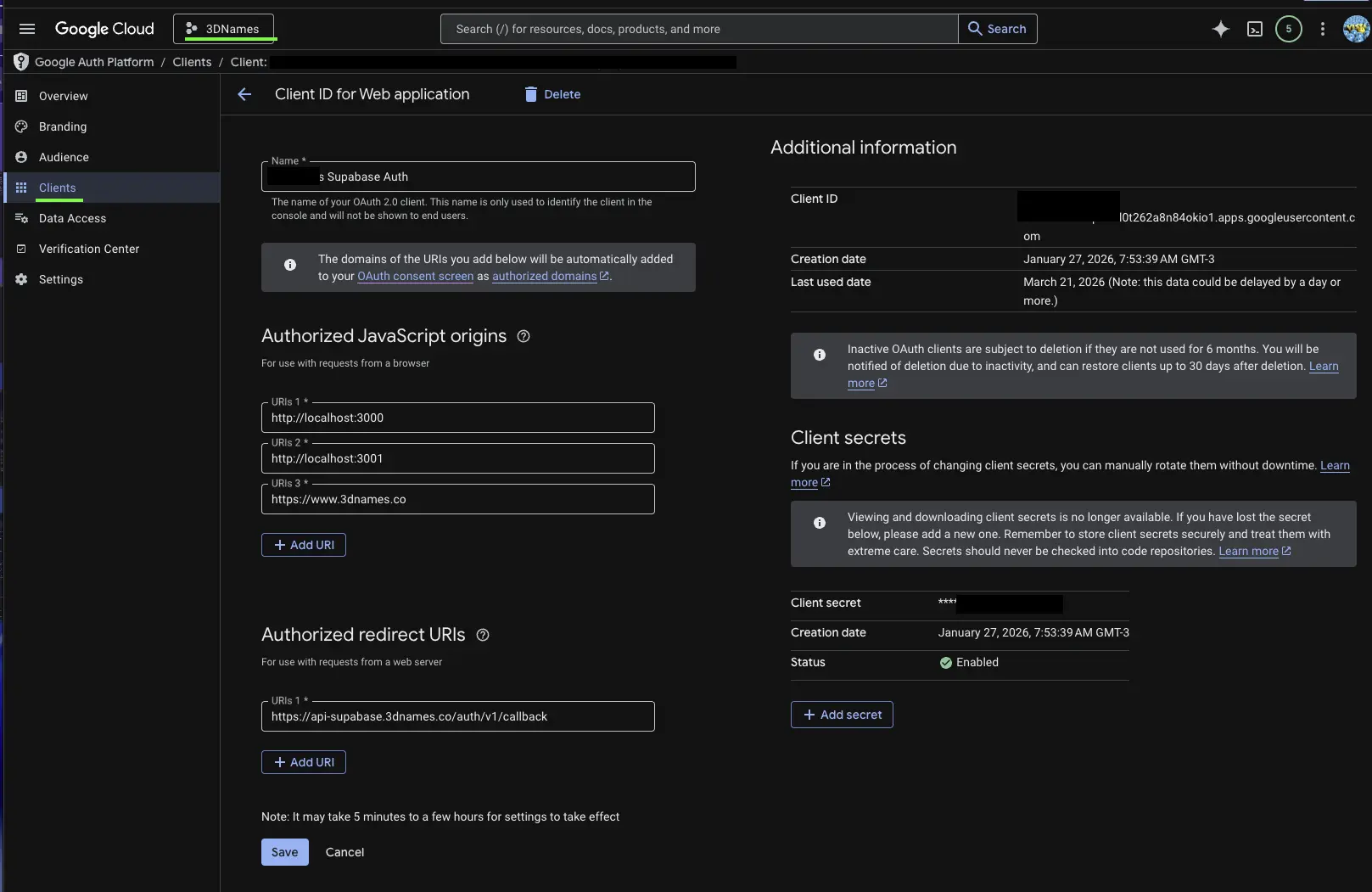1372x892 pixels.
Task: Click the Client ID value text
Action: click(1189, 217)
